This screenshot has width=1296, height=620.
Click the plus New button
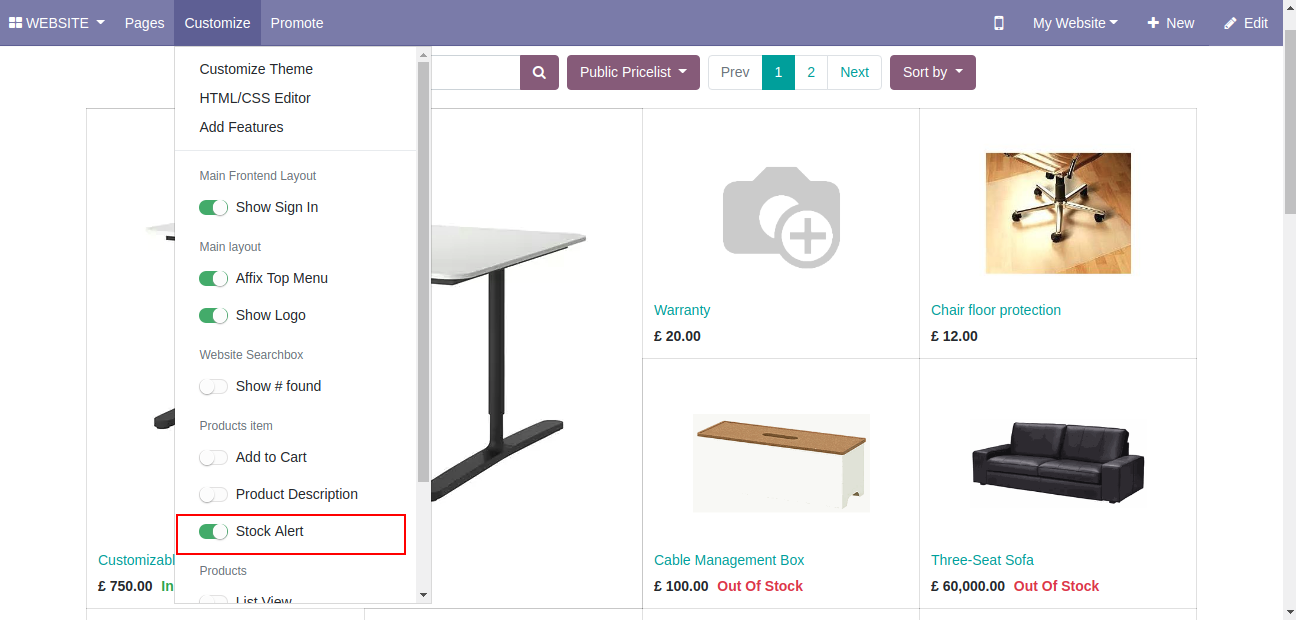(1170, 23)
